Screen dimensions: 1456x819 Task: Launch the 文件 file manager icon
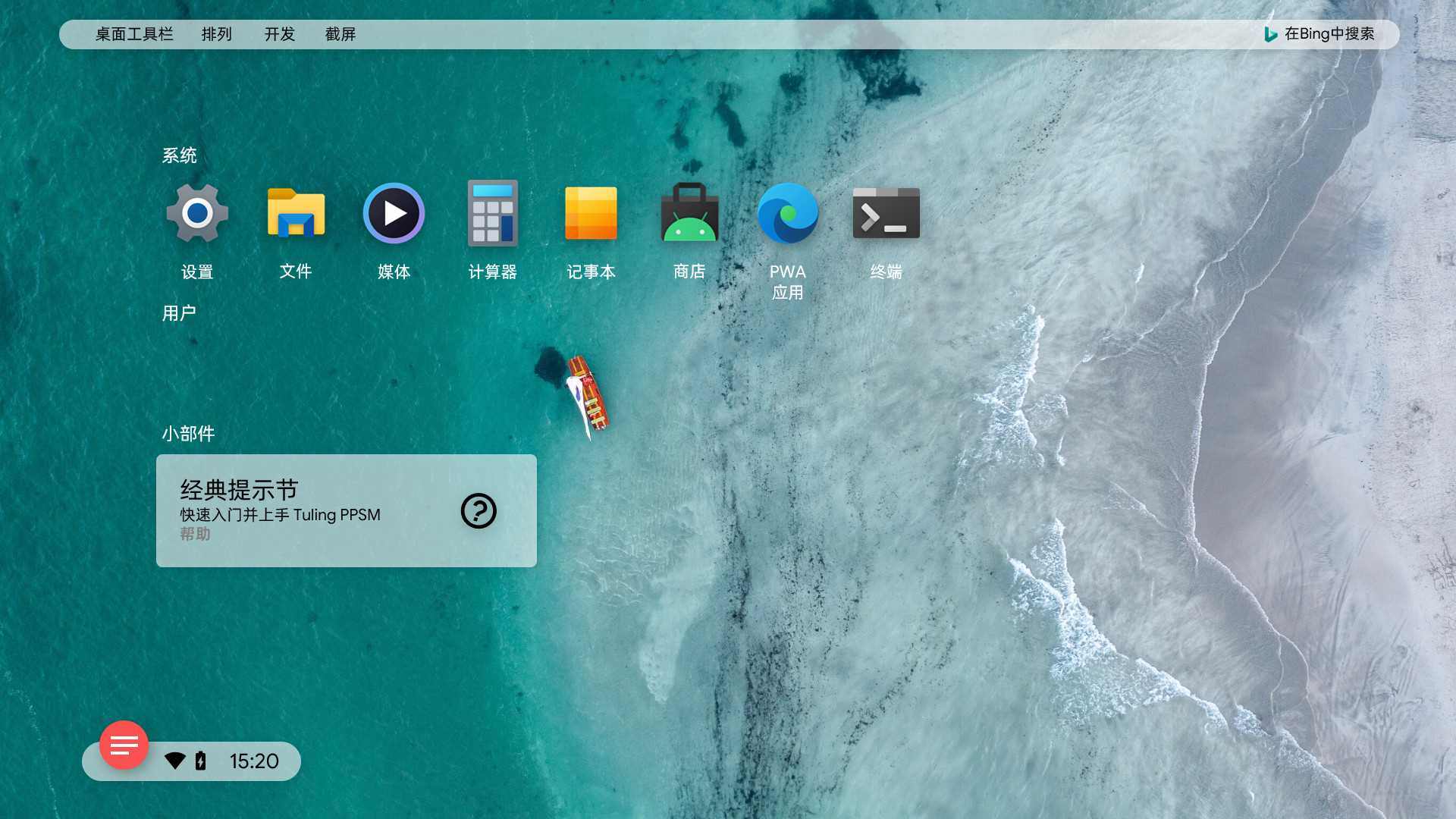[x=296, y=213]
